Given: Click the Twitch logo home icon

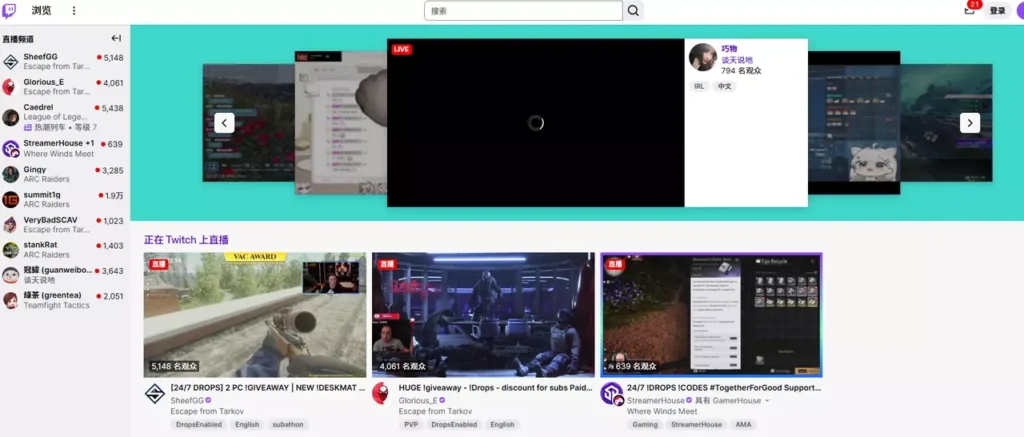Looking at the screenshot, I should [x=10, y=10].
